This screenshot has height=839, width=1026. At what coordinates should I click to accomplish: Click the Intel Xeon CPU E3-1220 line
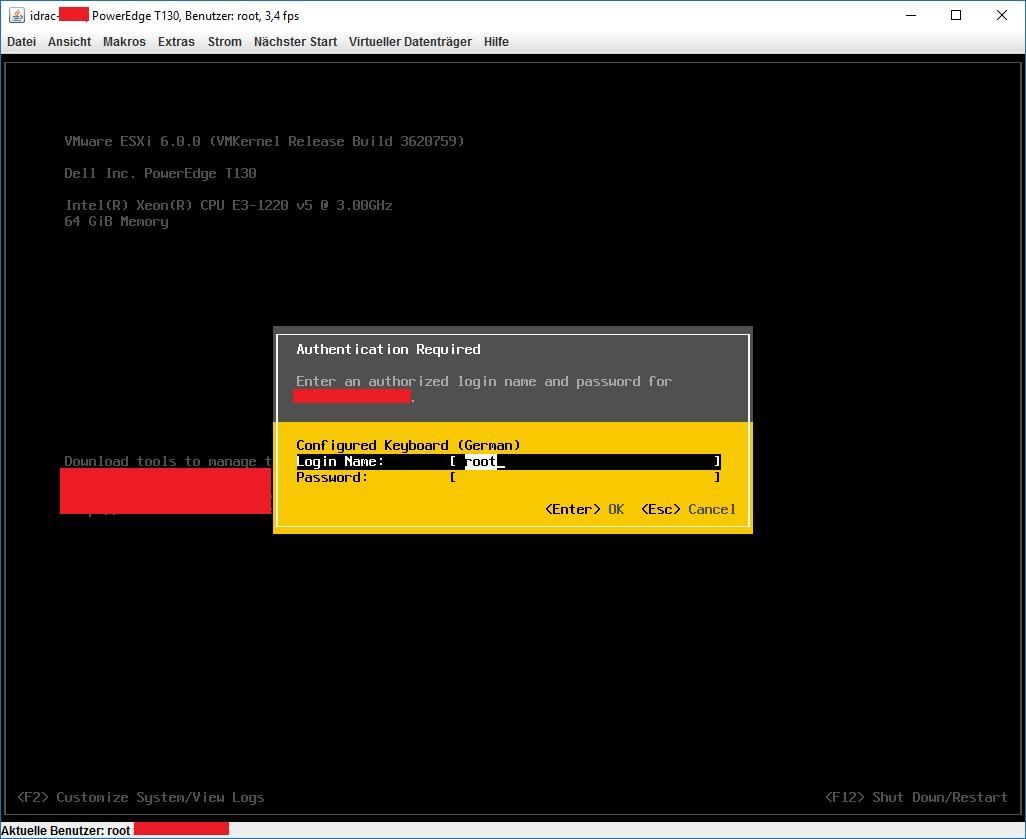pyautogui.click(x=228, y=205)
